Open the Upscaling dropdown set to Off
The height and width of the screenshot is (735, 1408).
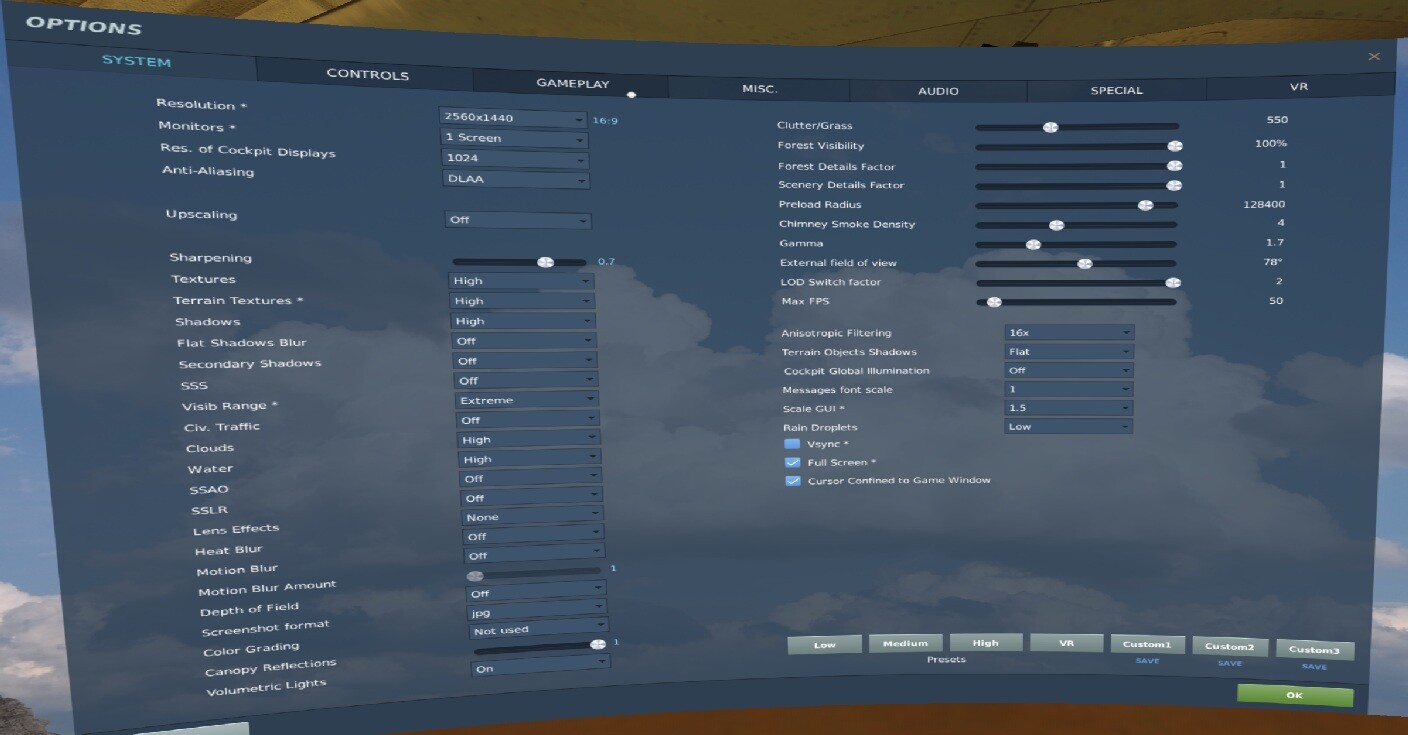pos(518,220)
